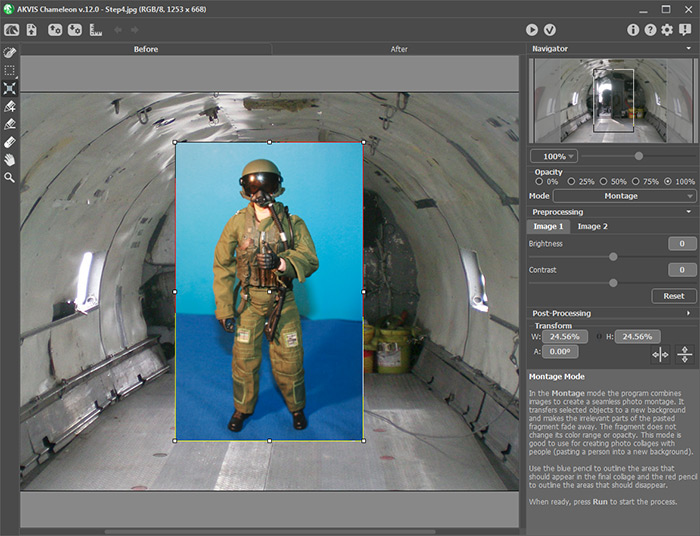The height and width of the screenshot is (536, 700).
Task: Set opacity to 0%
Action: (x=539, y=182)
